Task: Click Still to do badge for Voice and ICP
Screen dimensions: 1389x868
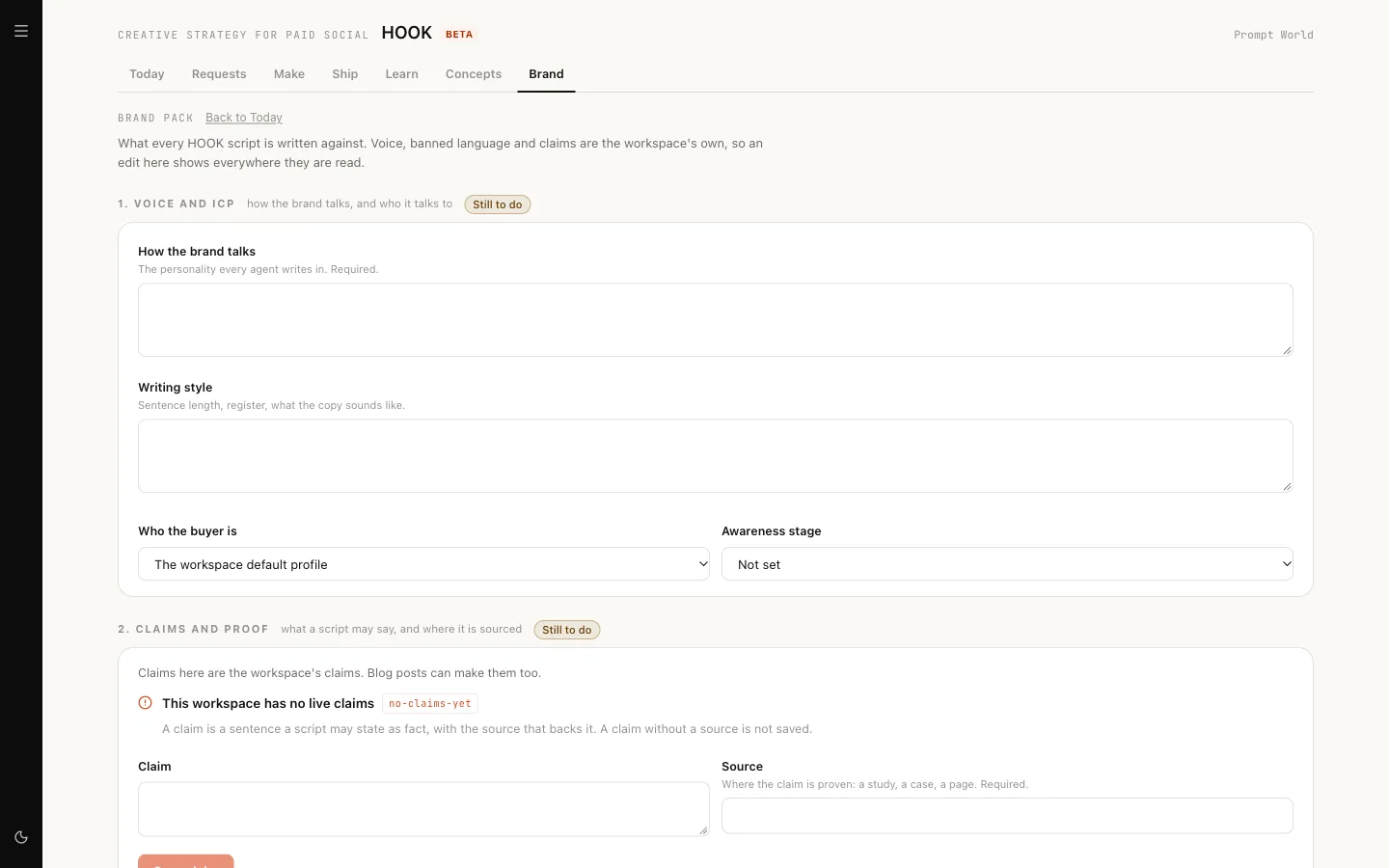Action: pyautogui.click(x=498, y=204)
